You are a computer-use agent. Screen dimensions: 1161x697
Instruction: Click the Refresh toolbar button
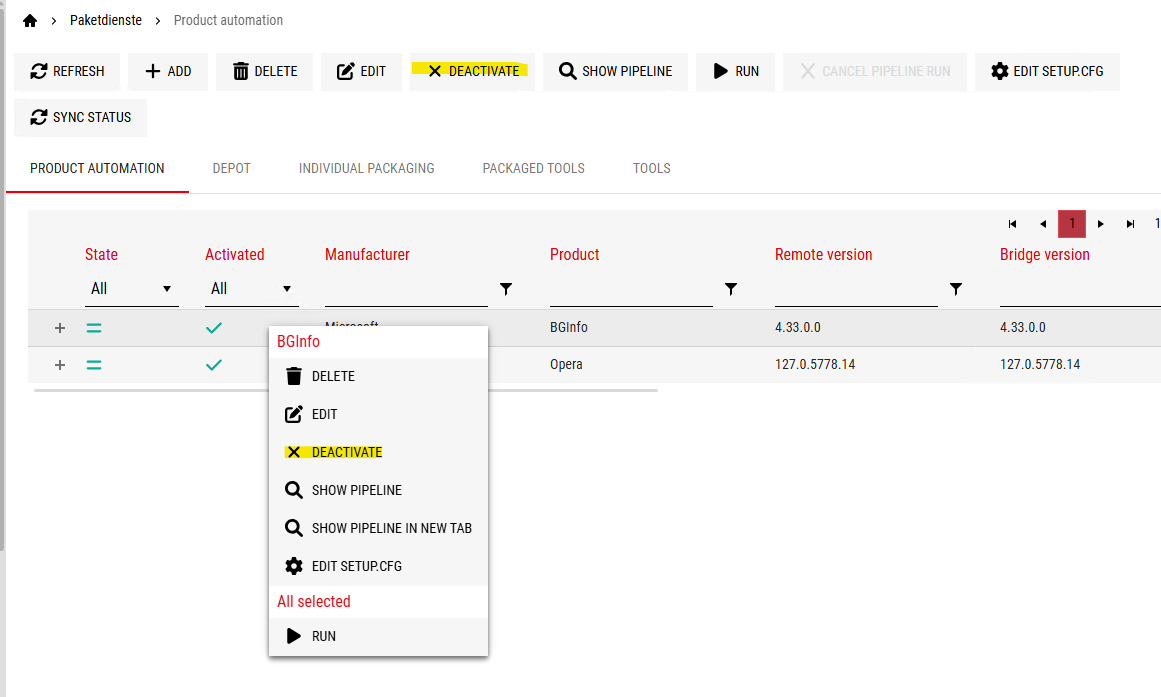pyautogui.click(x=67, y=72)
